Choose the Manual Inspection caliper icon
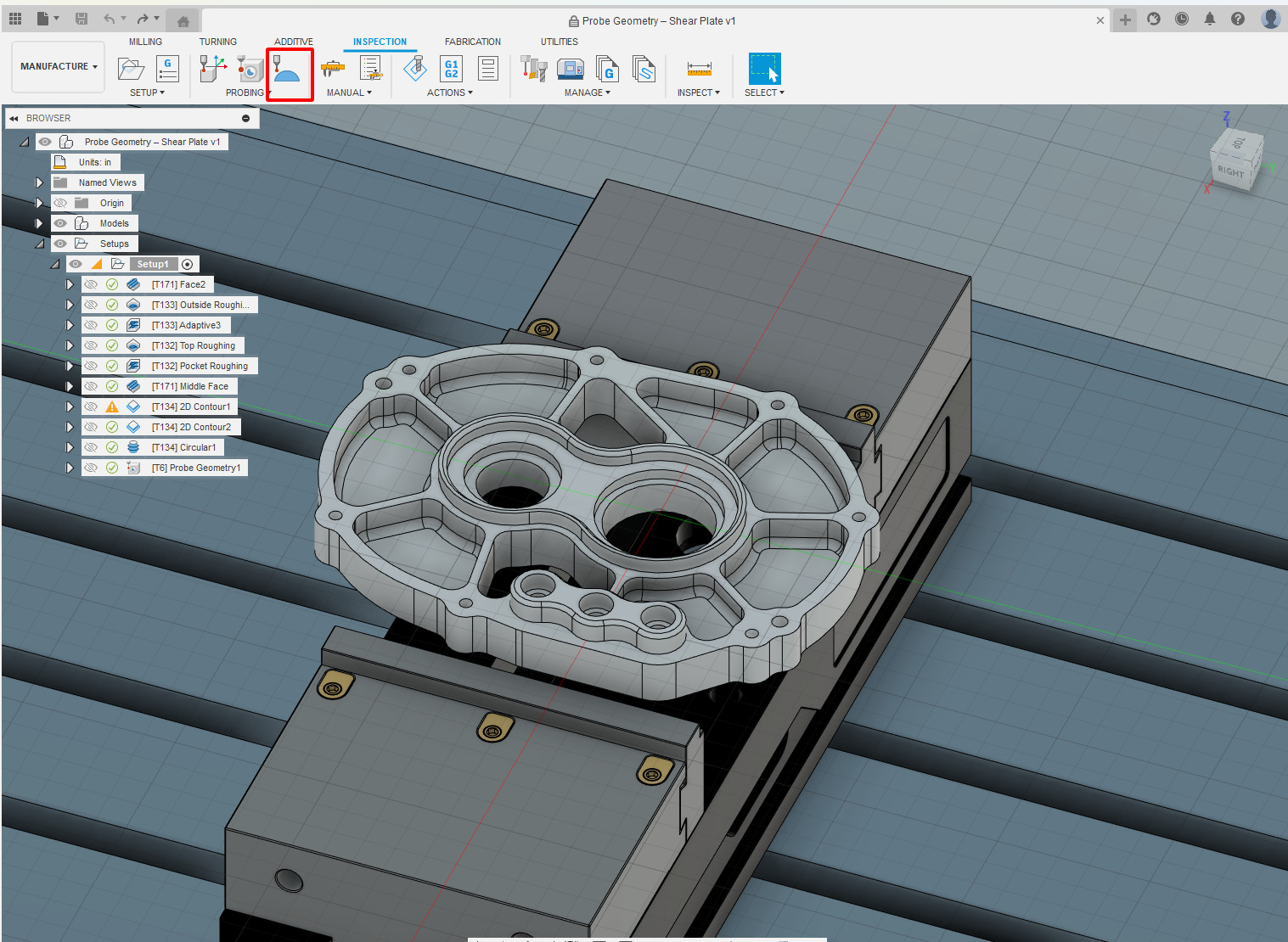This screenshot has width=1288, height=942. (333, 68)
